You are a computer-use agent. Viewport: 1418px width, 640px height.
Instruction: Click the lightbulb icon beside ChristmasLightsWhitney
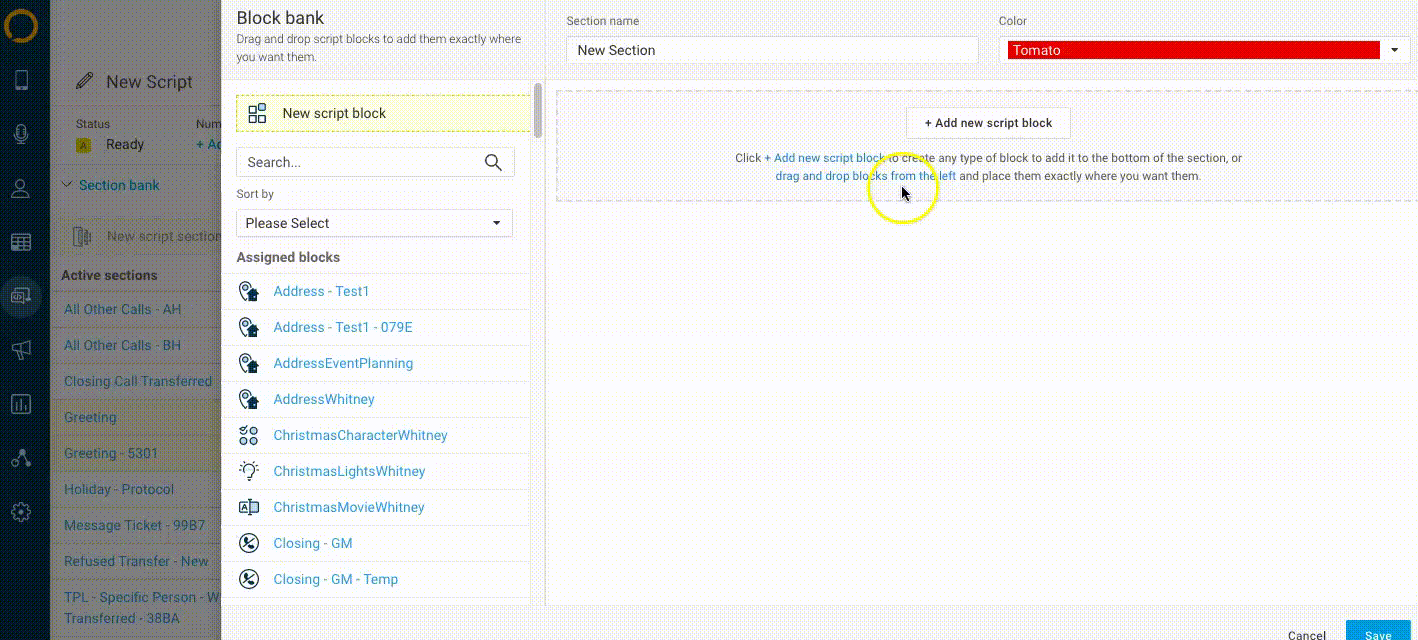(249, 471)
